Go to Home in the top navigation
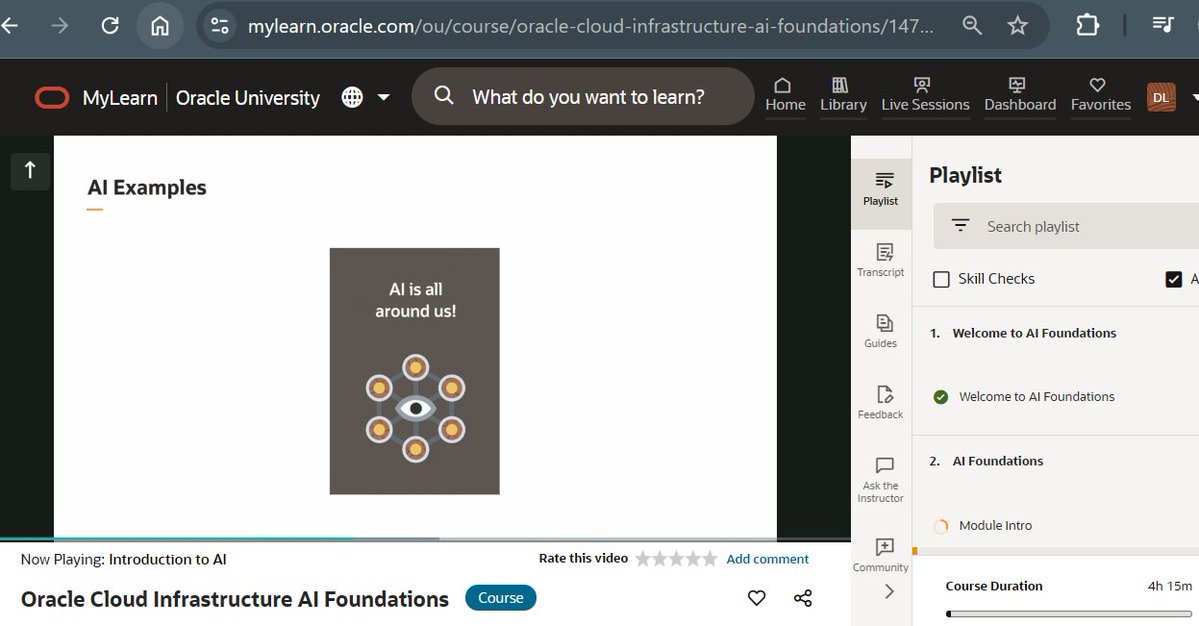Viewport: 1199px width, 626px height. (x=785, y=95)
